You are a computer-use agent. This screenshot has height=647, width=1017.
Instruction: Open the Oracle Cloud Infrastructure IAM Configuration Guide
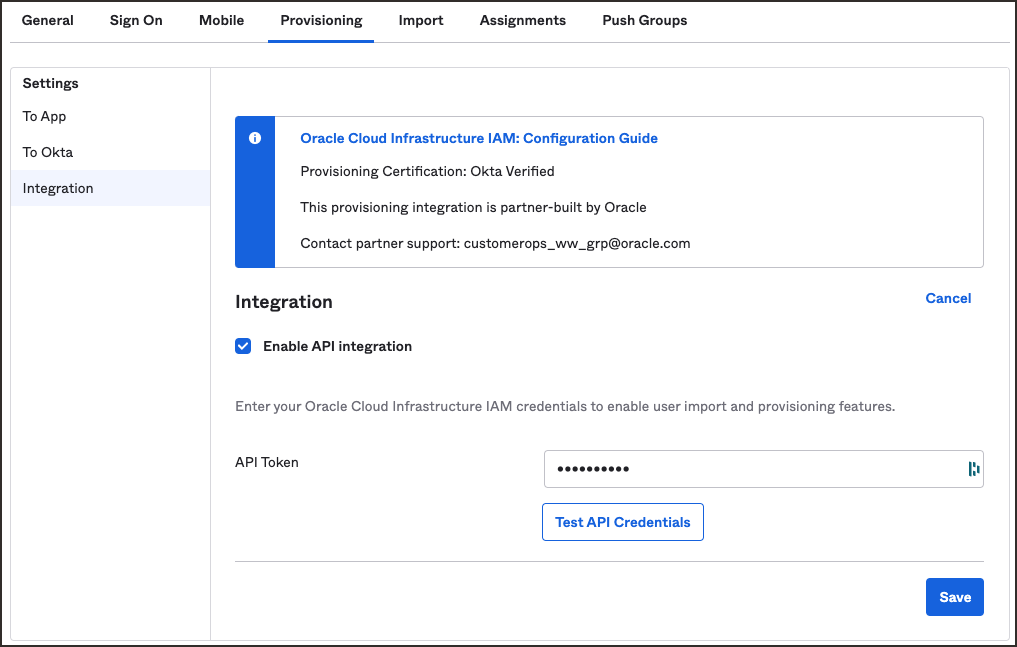pyautogui.click(x=478, y=138)
